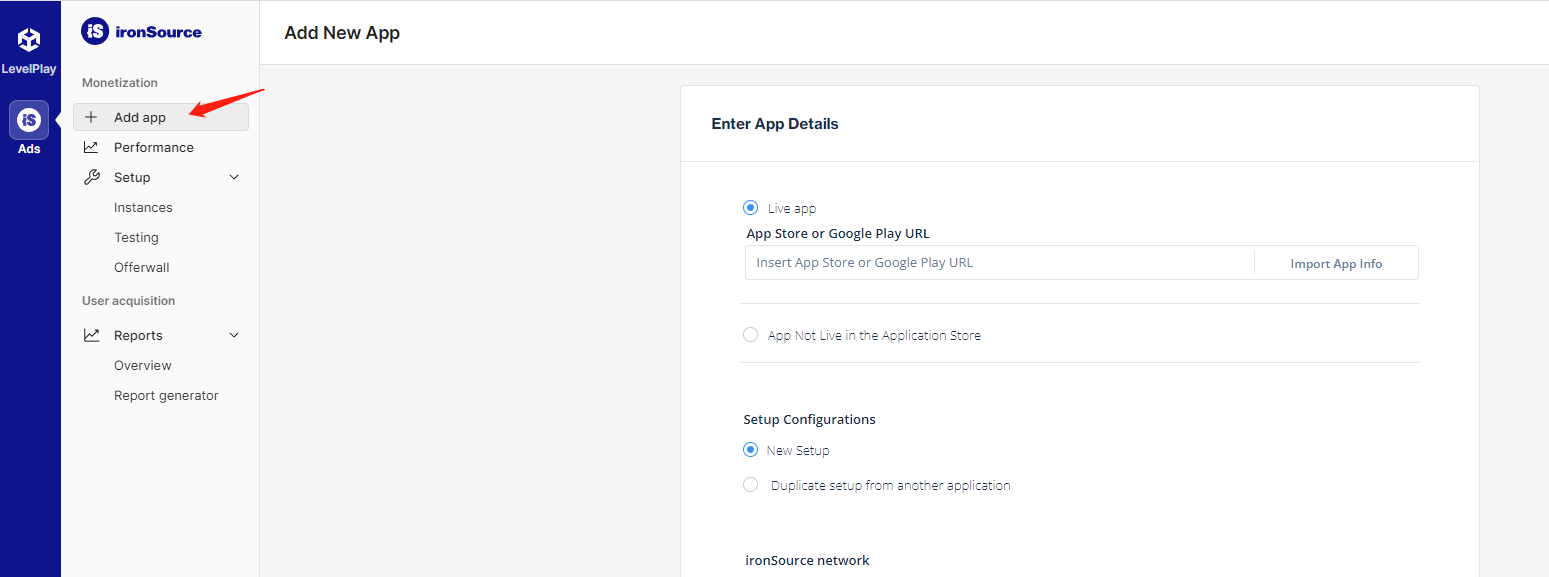The height and width of the screenshot is (577, 1549).
Task: Click the plus icon beside Add app
Action: tap(91, 117)
